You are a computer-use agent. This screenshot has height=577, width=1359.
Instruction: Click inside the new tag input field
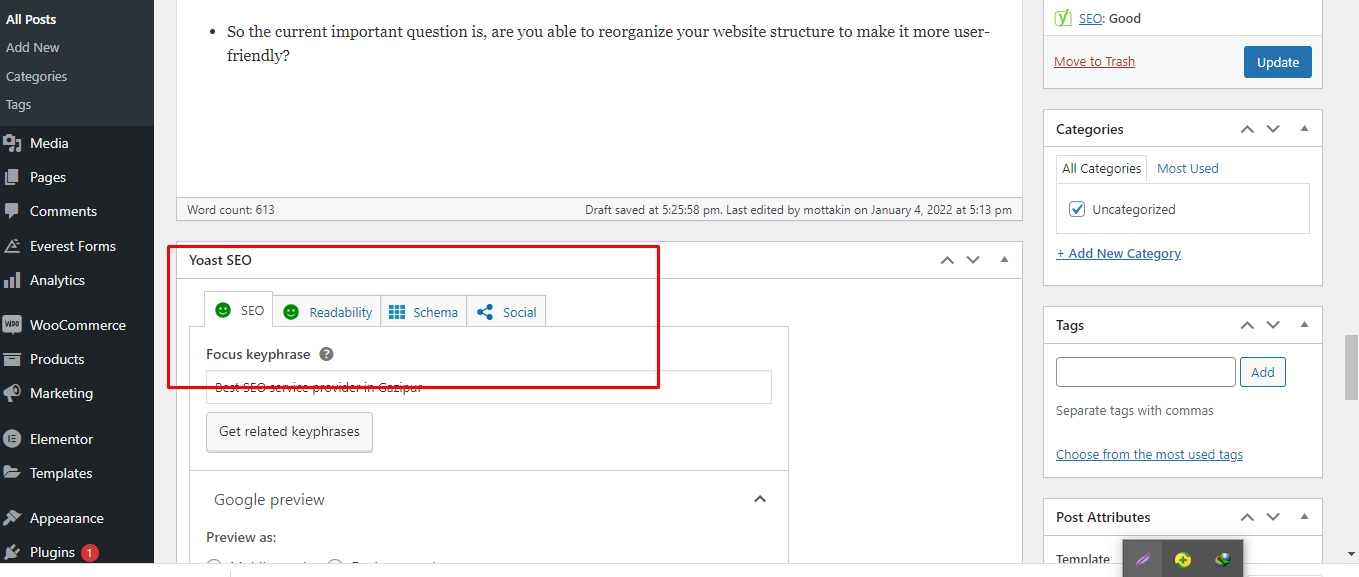(1145, 371)
